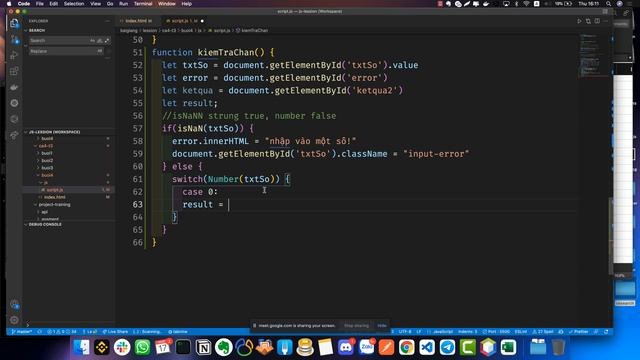Open WhatsApp from the Dock

[x=142, y=347]
